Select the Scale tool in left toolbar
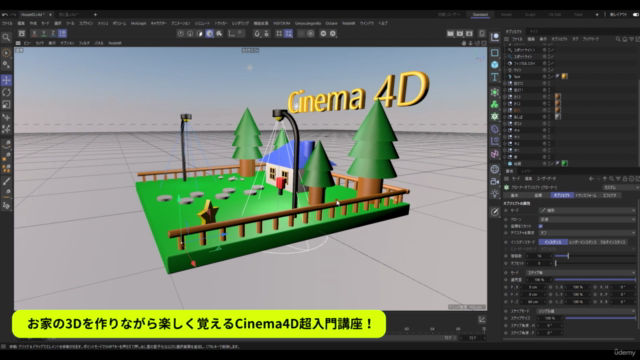The height and width of the screenshot is (360, 640). coord(7,104)
